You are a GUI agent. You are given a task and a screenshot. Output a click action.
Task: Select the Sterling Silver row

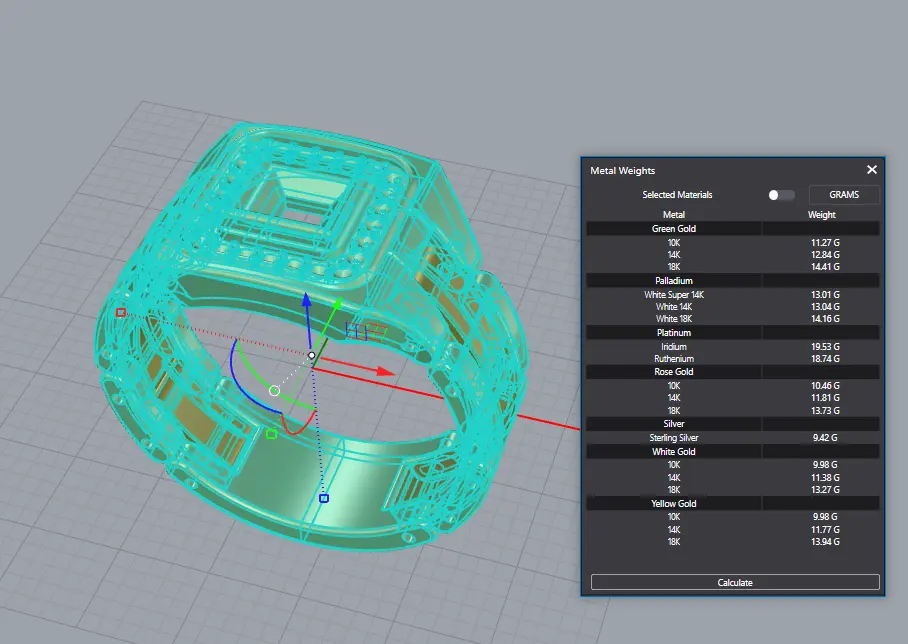click(x=673, y=438)
